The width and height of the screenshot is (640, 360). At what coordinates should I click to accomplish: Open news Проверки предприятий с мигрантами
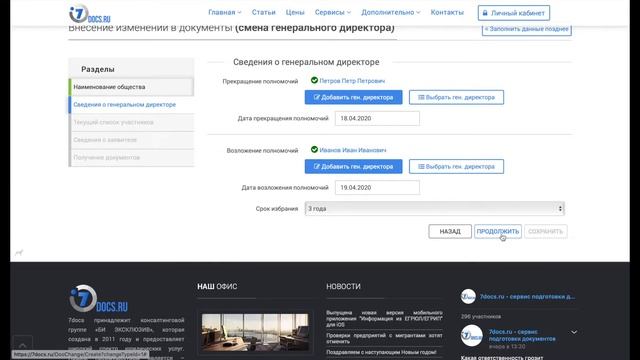(384, 338)
